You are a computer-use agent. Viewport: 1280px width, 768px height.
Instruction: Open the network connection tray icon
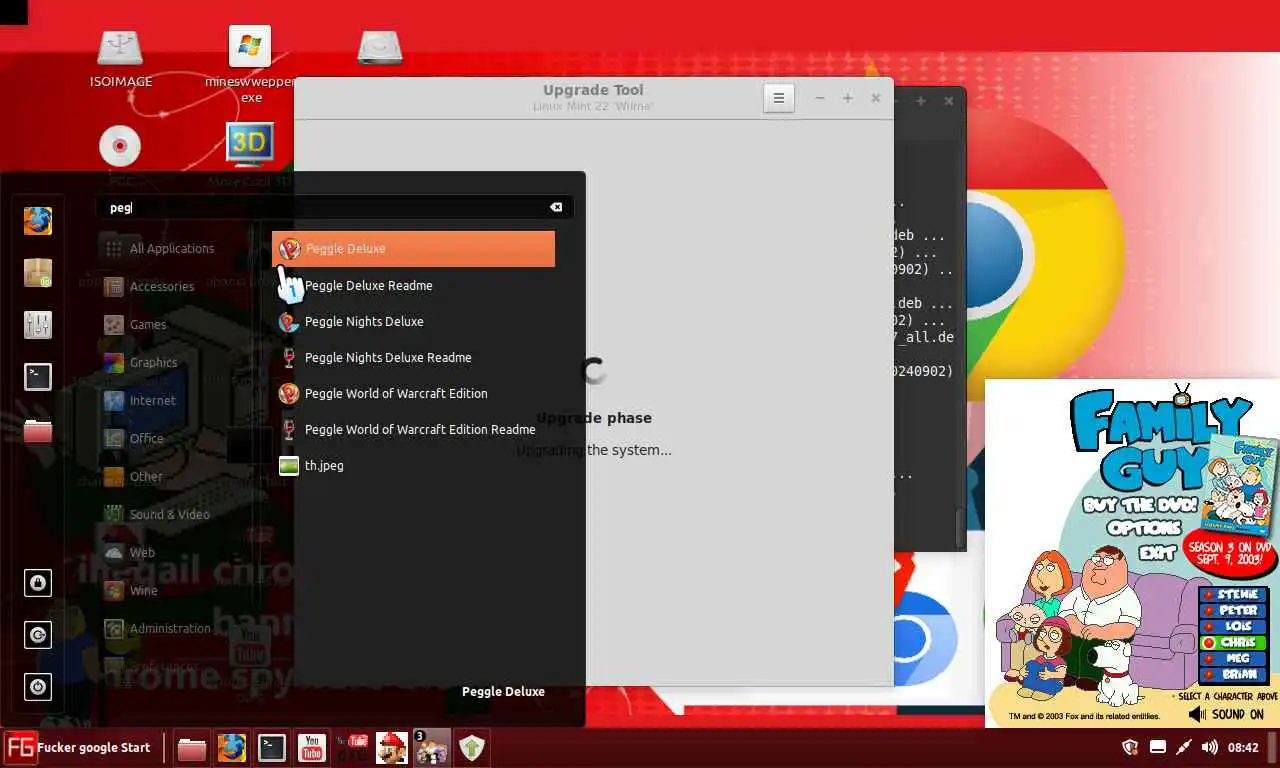pos(1184,747)
